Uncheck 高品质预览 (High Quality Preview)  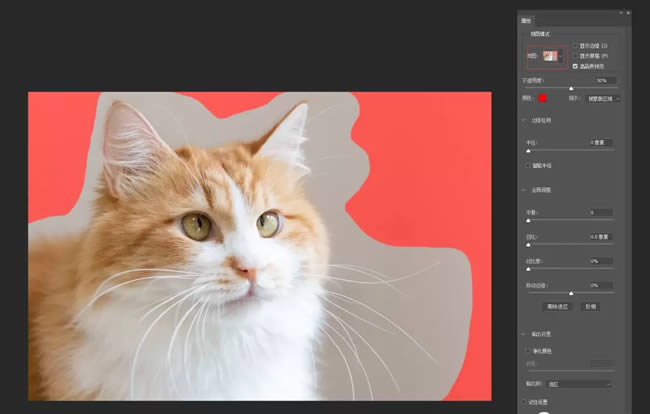click(576, 66)
